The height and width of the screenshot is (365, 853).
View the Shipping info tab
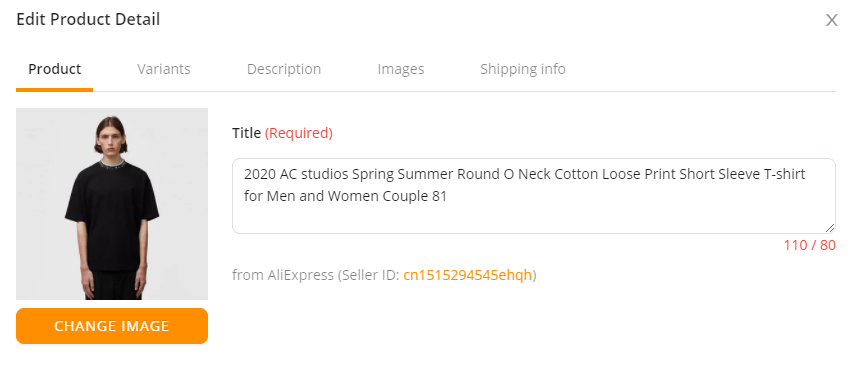[523, 69]
